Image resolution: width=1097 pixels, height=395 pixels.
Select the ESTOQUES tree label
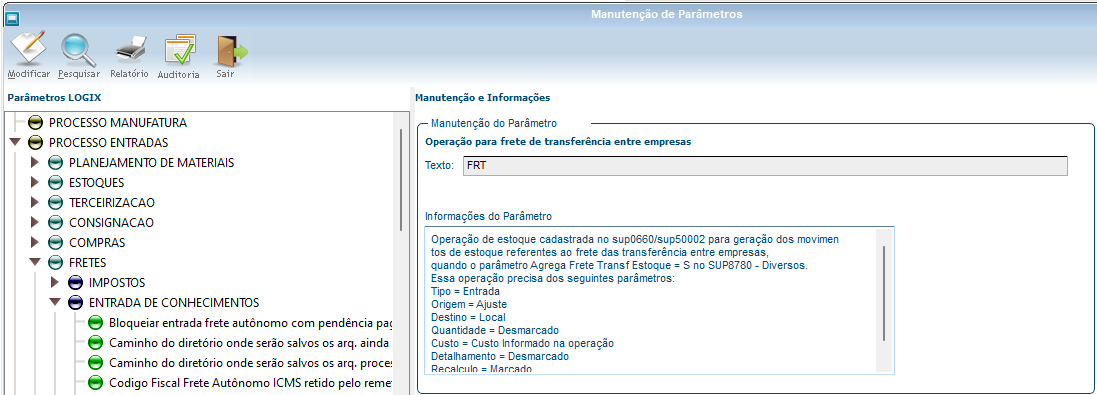97,183
